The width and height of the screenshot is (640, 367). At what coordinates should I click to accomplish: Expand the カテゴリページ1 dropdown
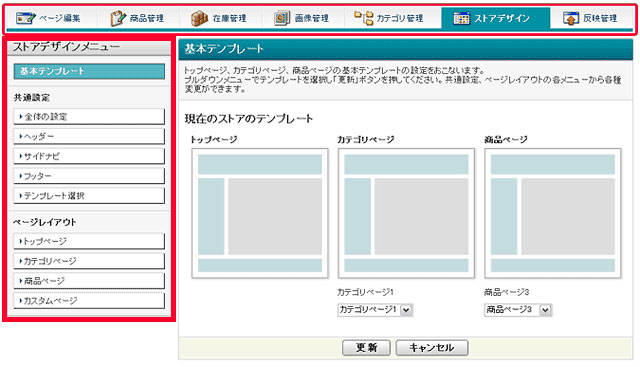(x=375, y=310)
